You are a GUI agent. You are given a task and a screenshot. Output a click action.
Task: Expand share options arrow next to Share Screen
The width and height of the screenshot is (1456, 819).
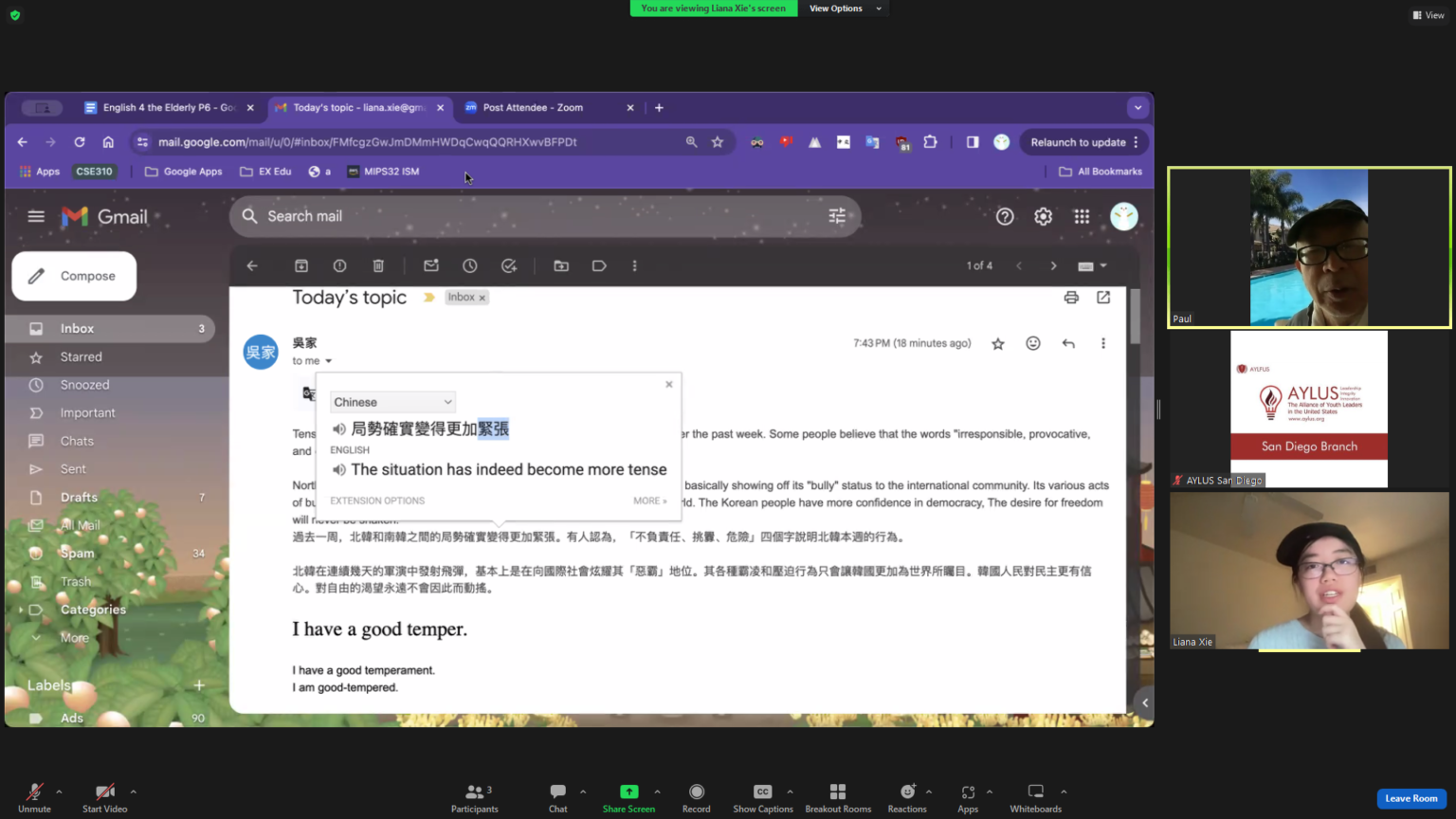657,792
